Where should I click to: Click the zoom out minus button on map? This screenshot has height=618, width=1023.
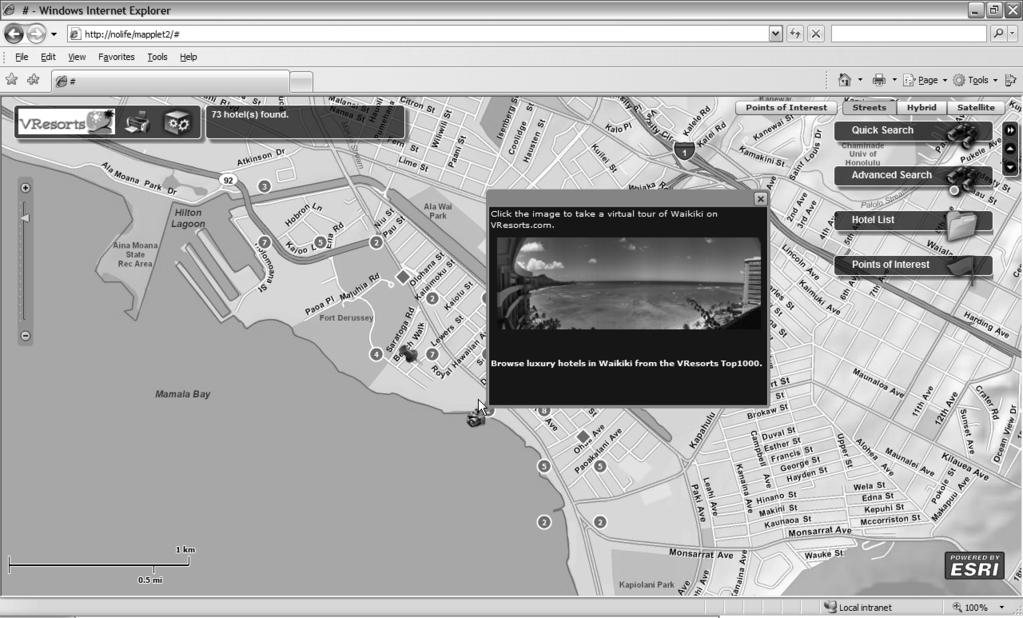pyautogui.click(x=25, y=336)
